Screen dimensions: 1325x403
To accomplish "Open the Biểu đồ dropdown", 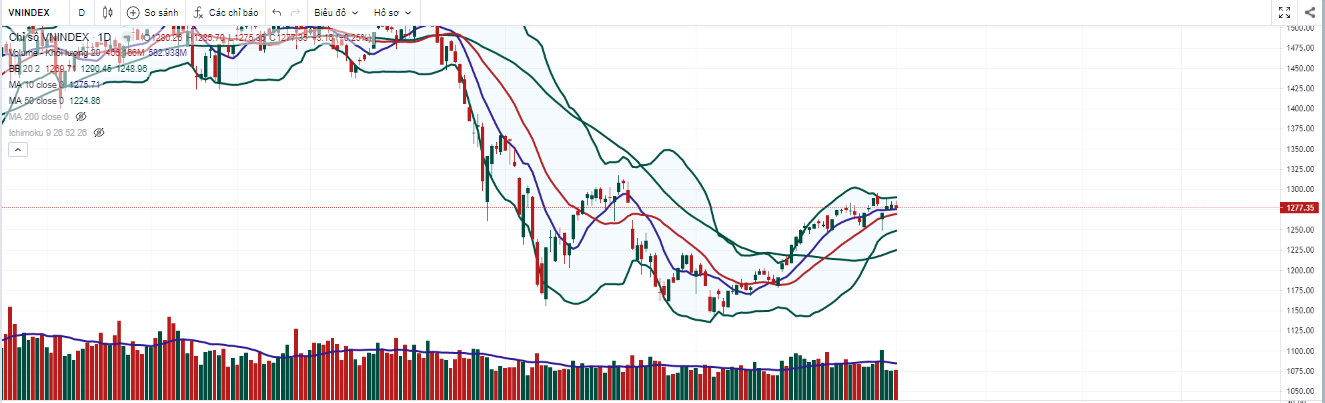I will (x=335, y=13).
